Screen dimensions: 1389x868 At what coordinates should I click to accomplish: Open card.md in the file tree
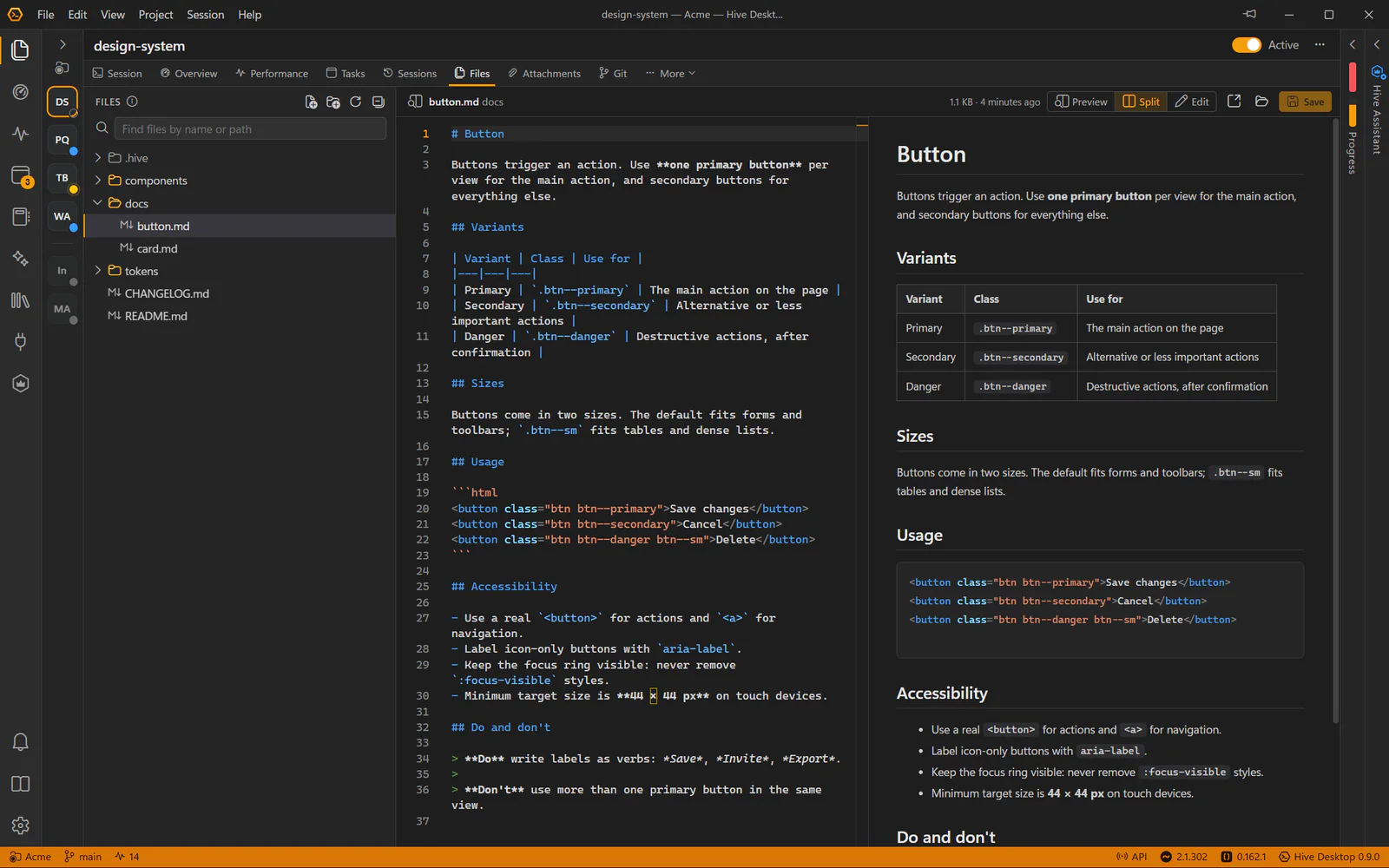[x=240, y=248]
